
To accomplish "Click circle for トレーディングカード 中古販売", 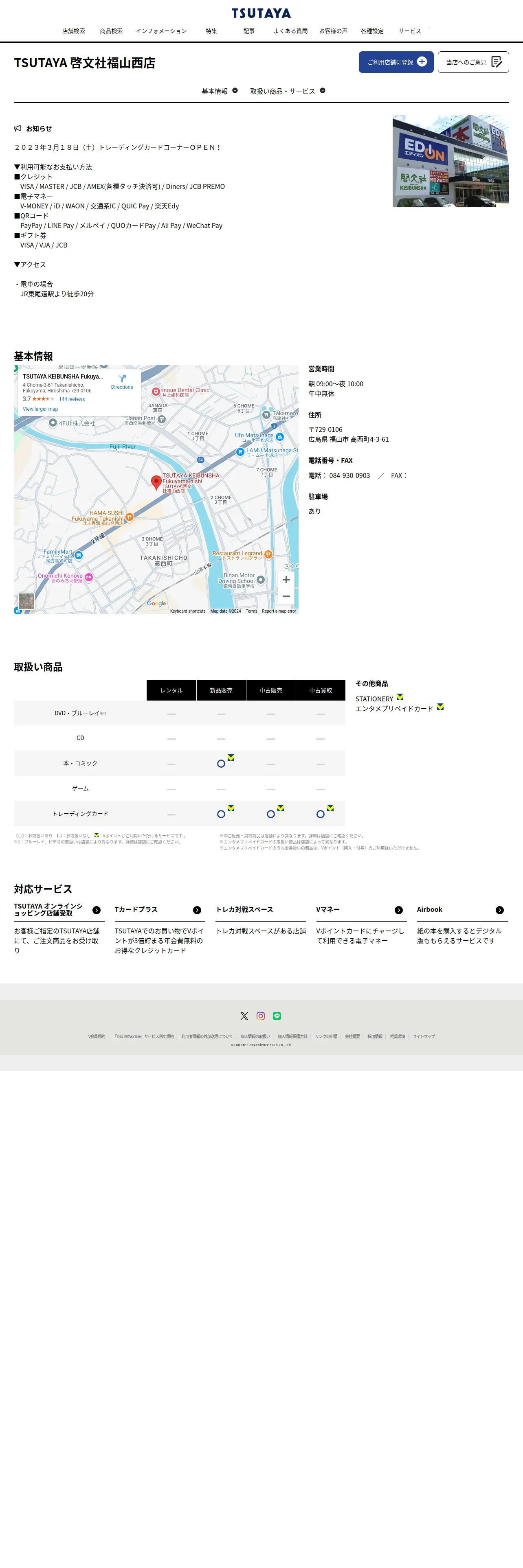I will (271, 814).
